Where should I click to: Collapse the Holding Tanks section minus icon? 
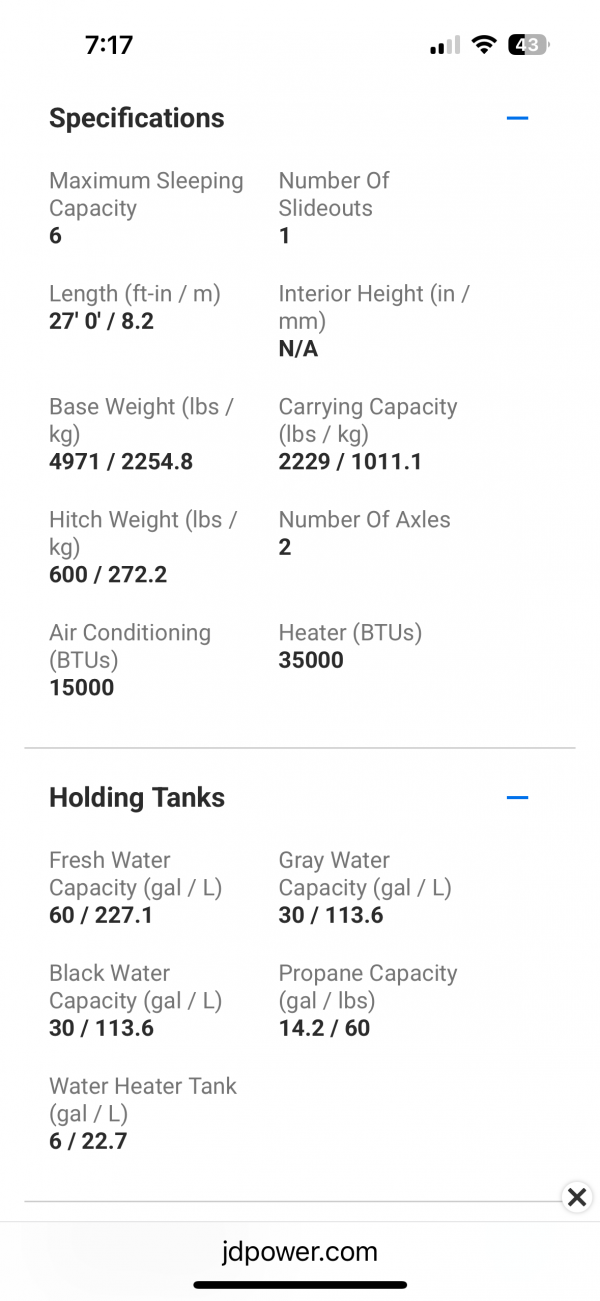tap(517, 798)
